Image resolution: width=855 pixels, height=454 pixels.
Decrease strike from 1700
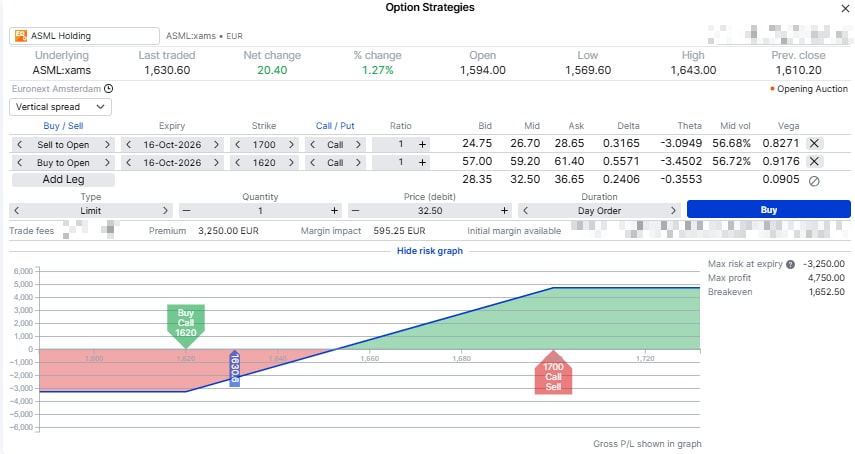(238, 144)
